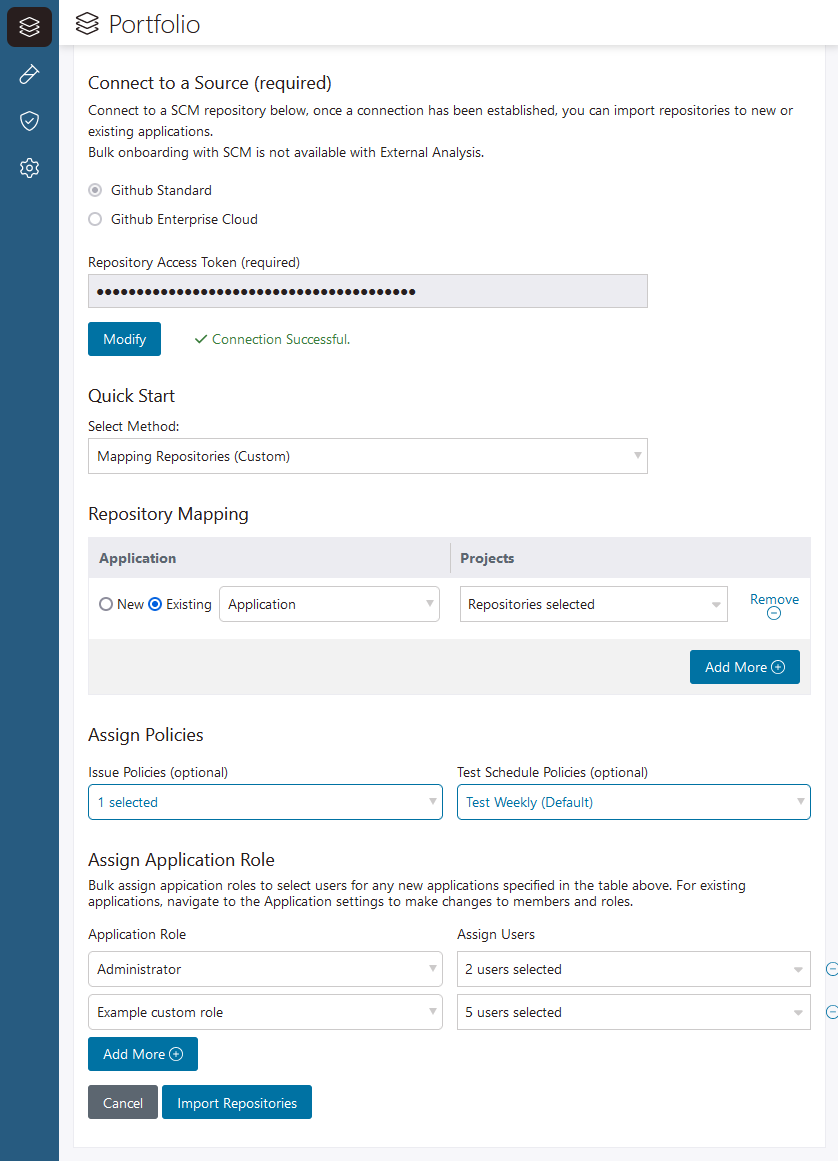Remove the Administrator role row with the minus icon

pyautogui.click(x=832, y=969)
